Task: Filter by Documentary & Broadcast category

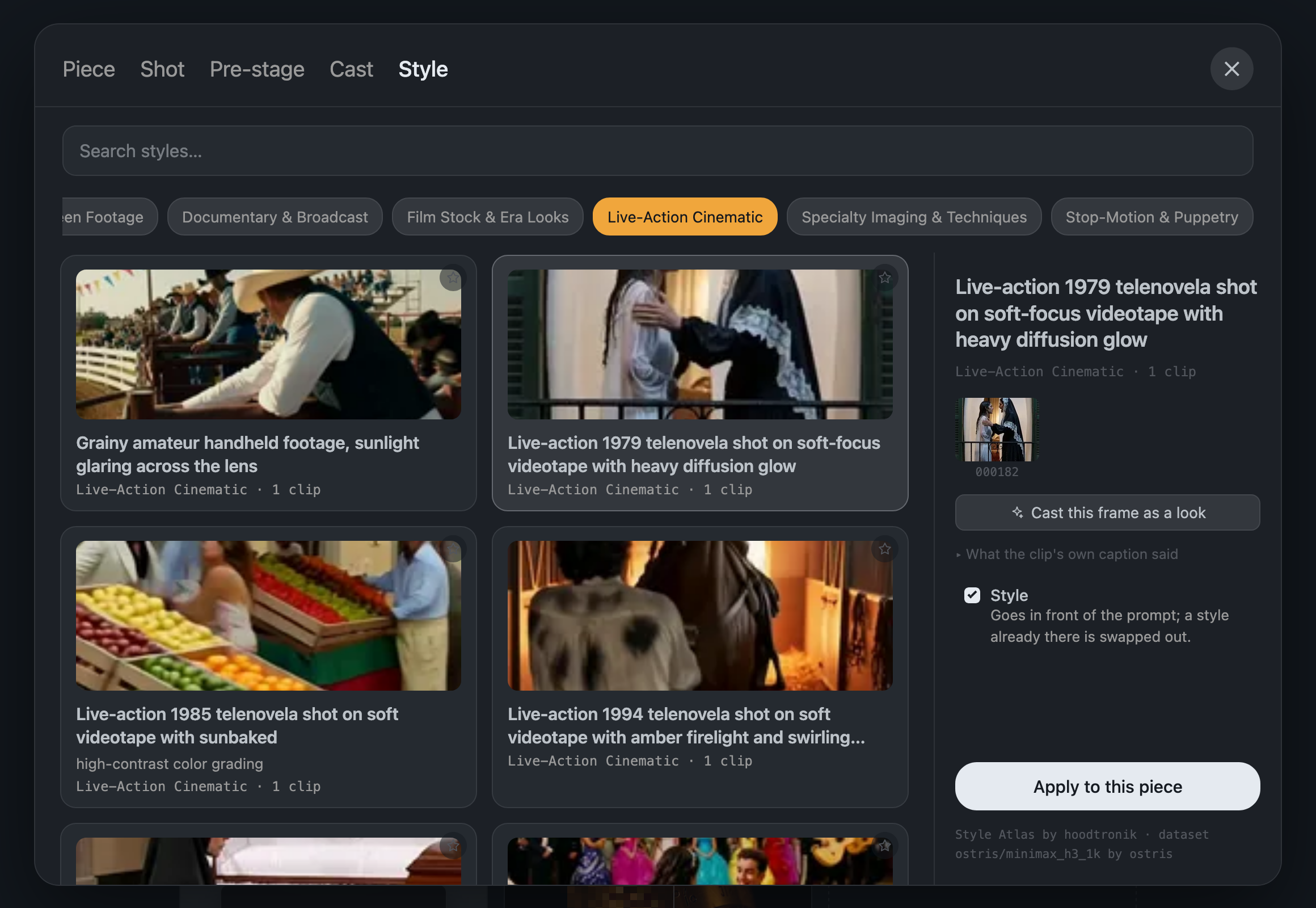Action: coord(275,217)
